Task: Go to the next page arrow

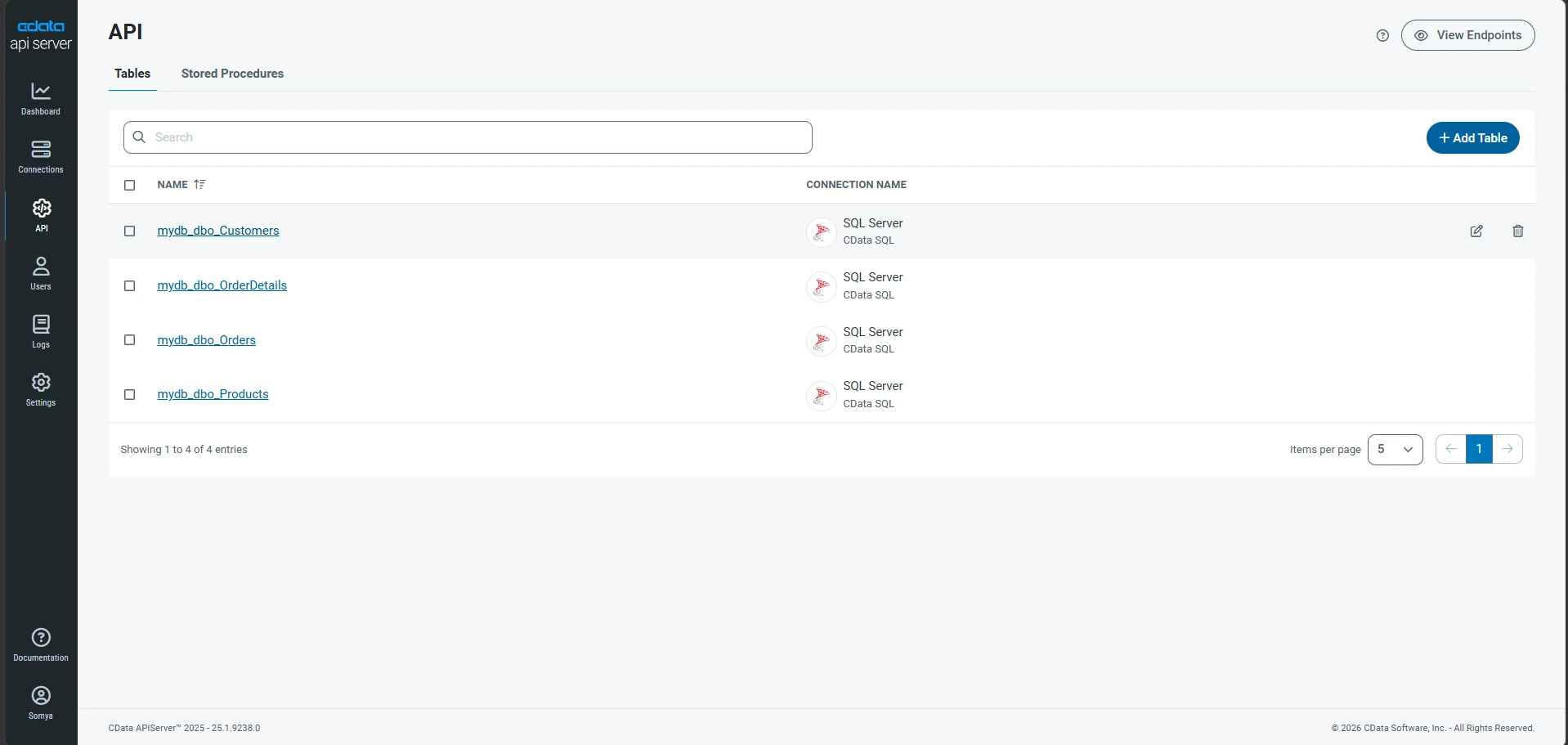Action: pyautogui.click(x=1508, y=449)
